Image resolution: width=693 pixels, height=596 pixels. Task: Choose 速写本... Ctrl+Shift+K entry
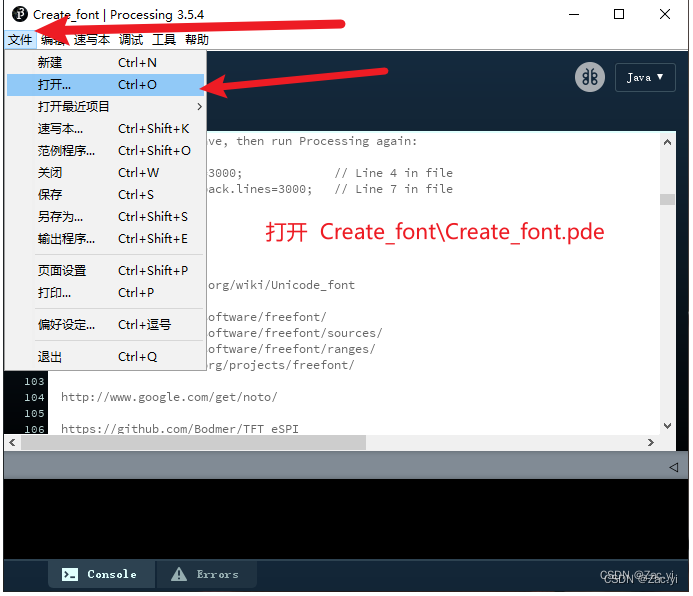click(x=105, y=129)
